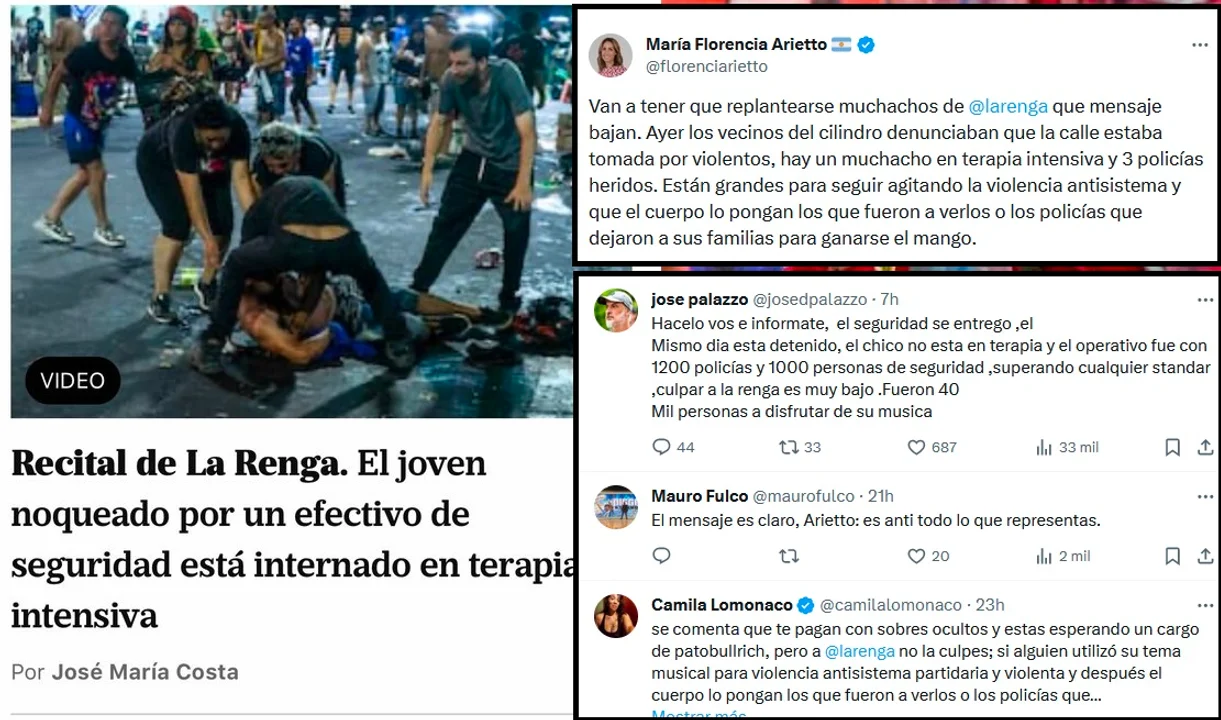The image size is (1221, 720).
Task: Play the VIDEO badge on the article image
Action: click(72, 380)
